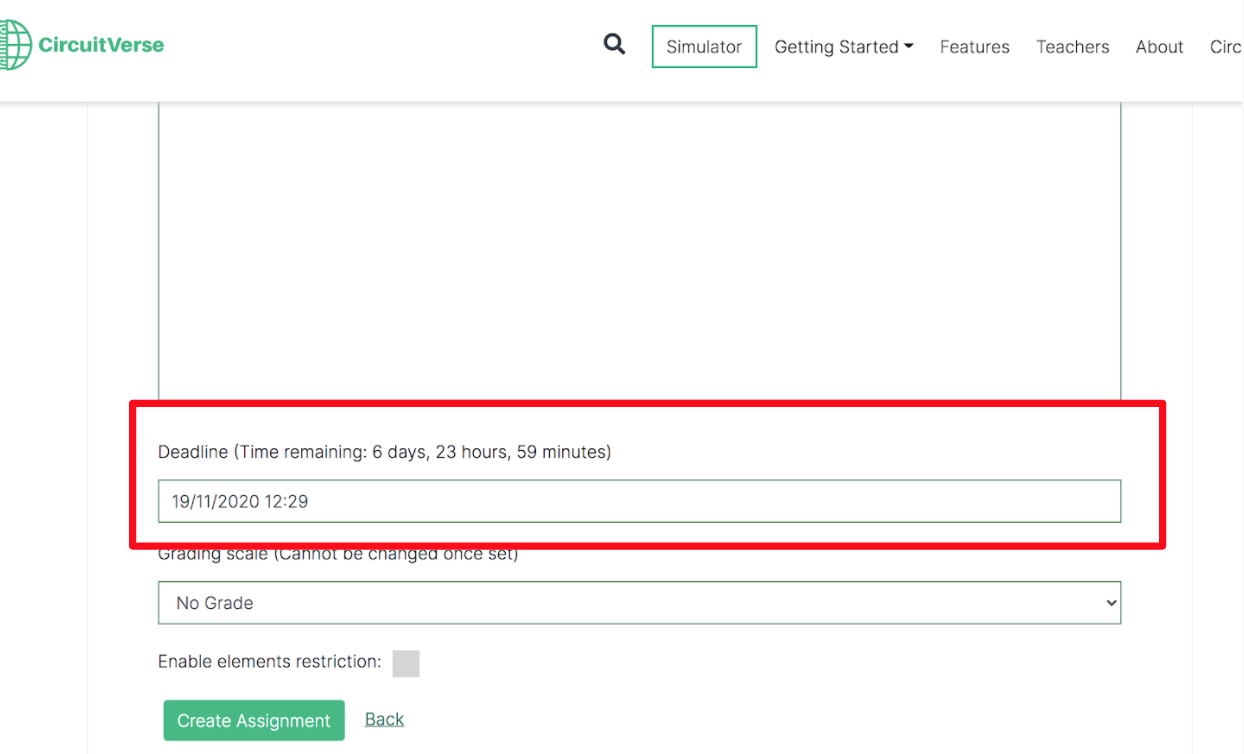Viewport: 1244px width, 754px height.
Task: Open the Teachers nav item
Action: click(1072, 47)
